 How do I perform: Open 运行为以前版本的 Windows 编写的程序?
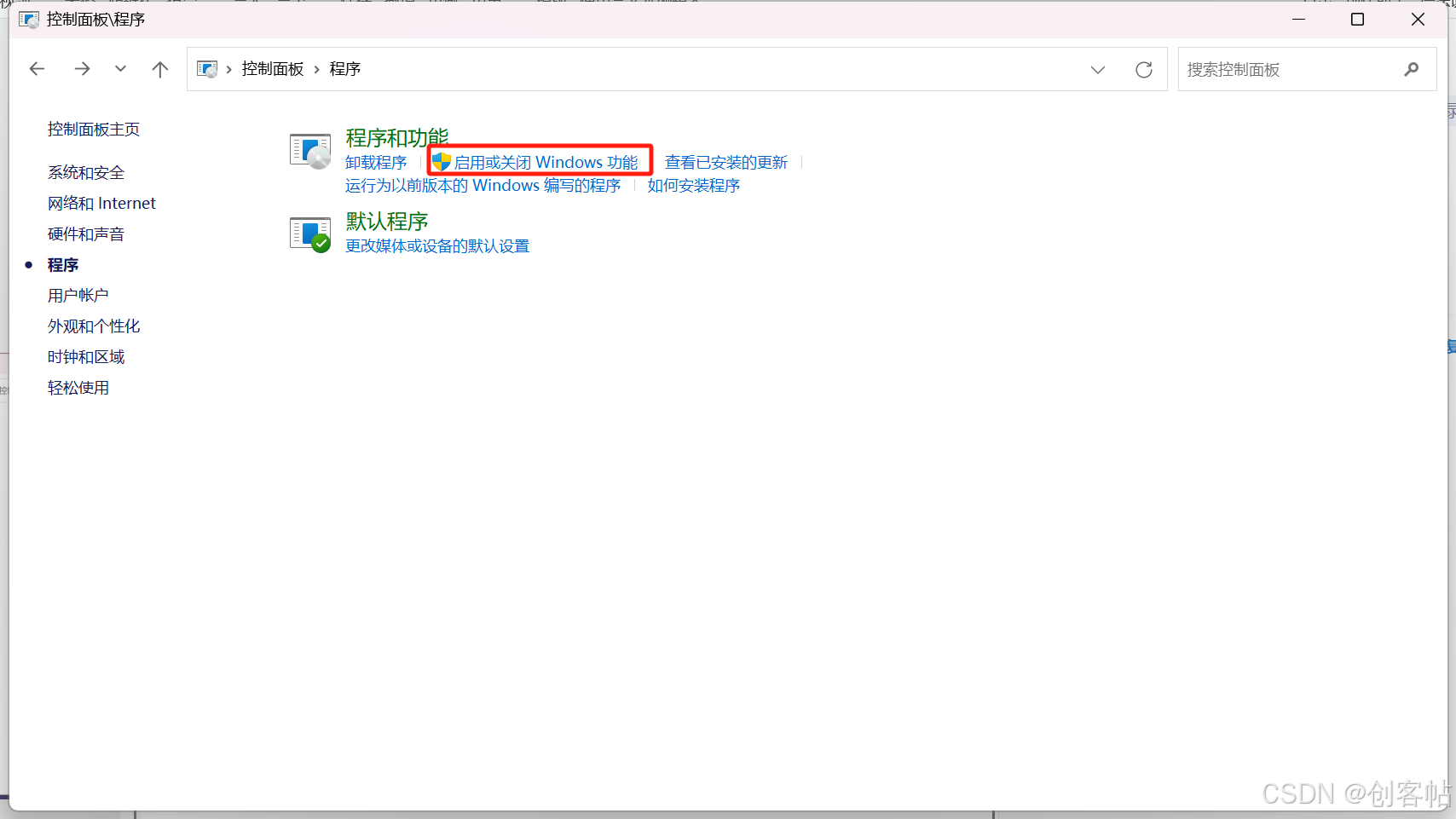click(482, 186)
